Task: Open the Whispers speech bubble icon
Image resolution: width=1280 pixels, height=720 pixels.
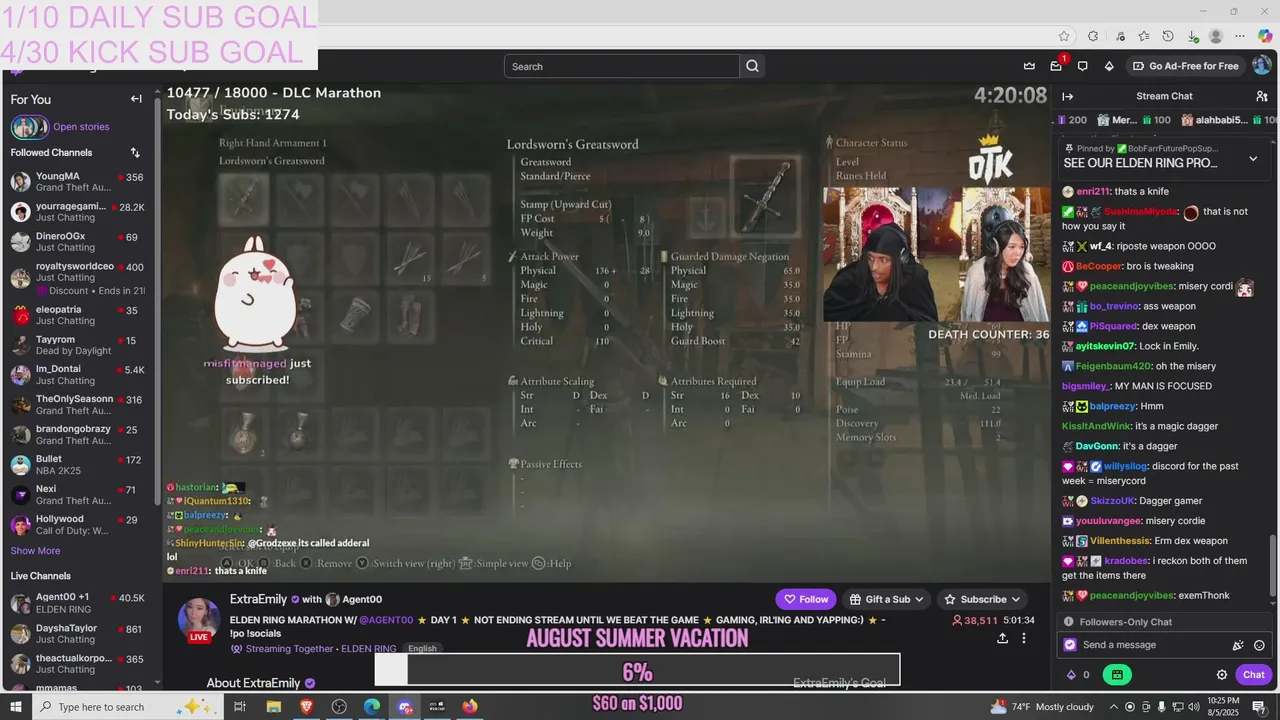Action: [1082, 66]
